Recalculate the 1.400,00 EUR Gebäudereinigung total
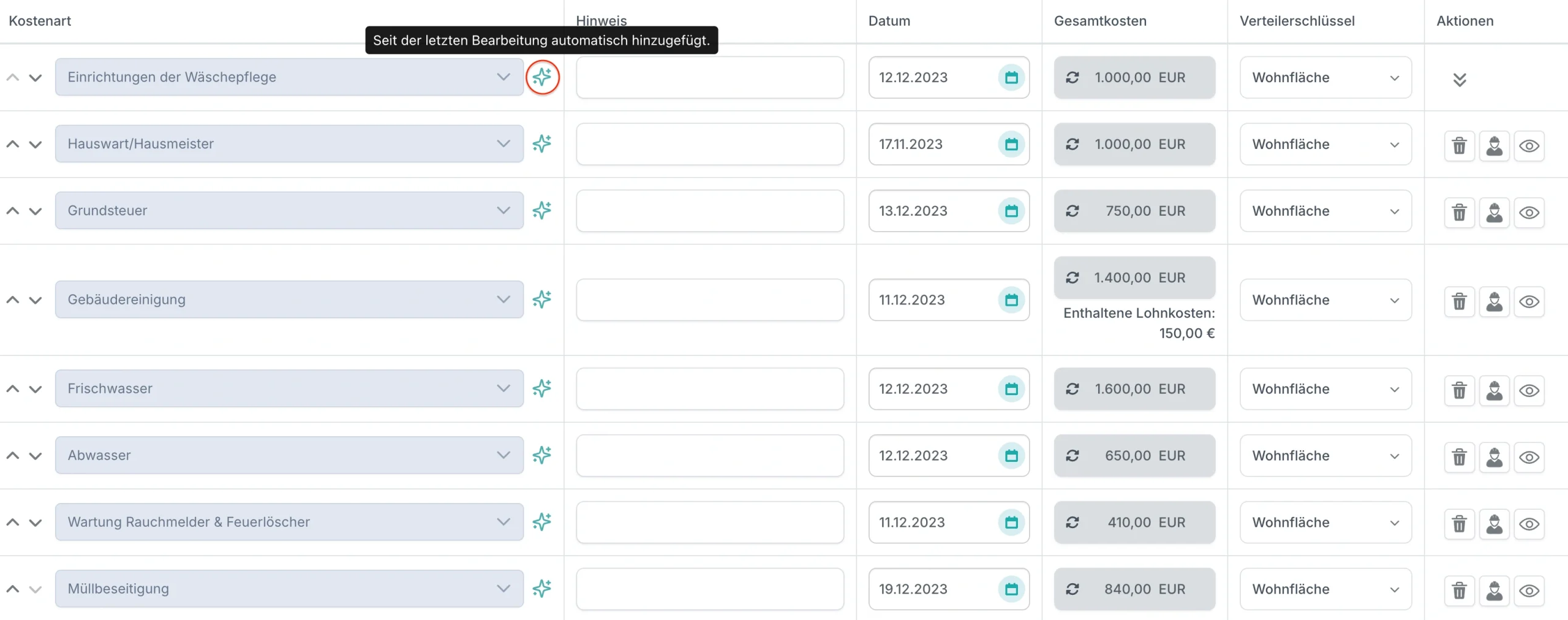This screenshot has height=620, width=1568. pos(1072,278)
